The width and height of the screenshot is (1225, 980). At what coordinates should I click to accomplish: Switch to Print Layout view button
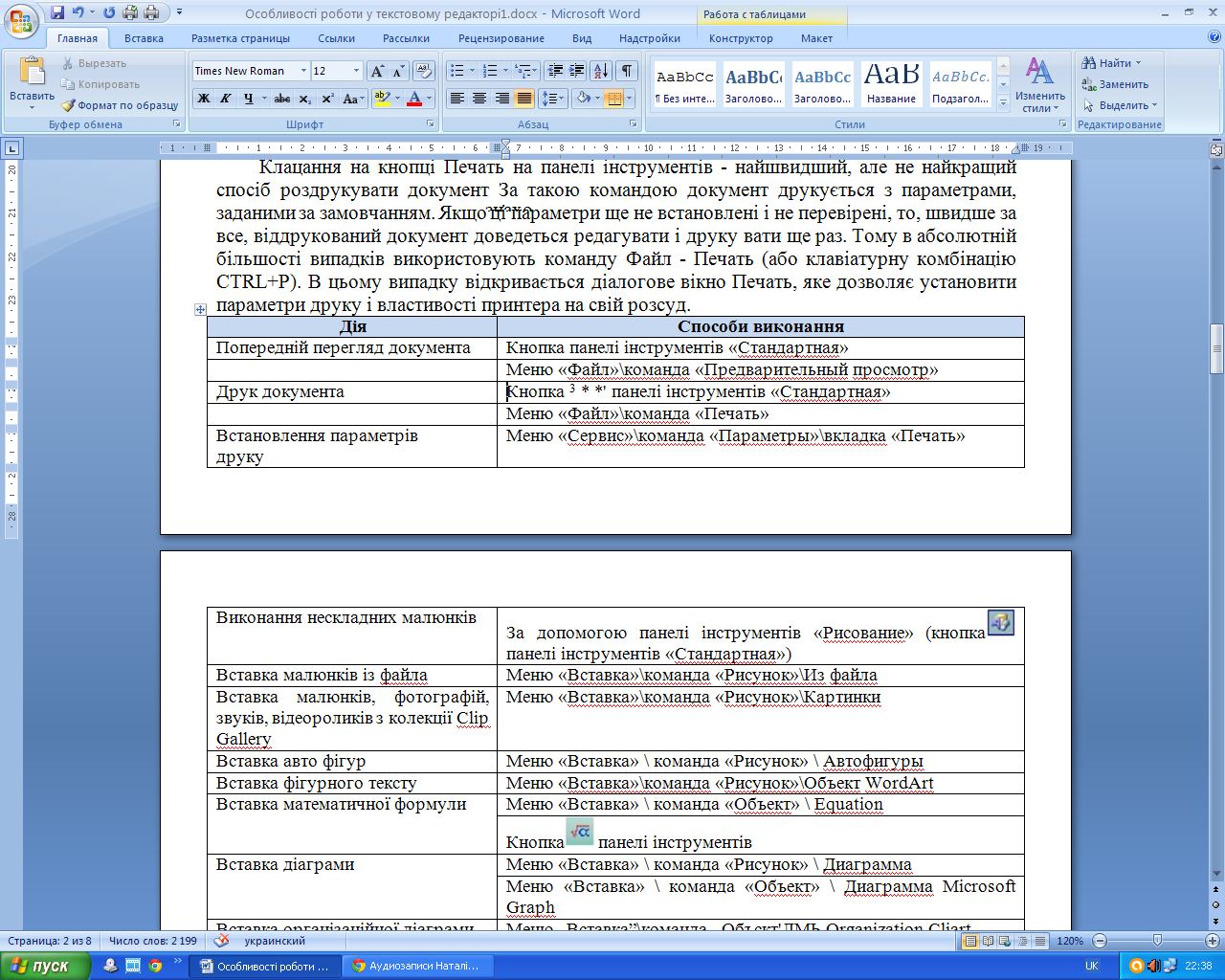(970, 941)
